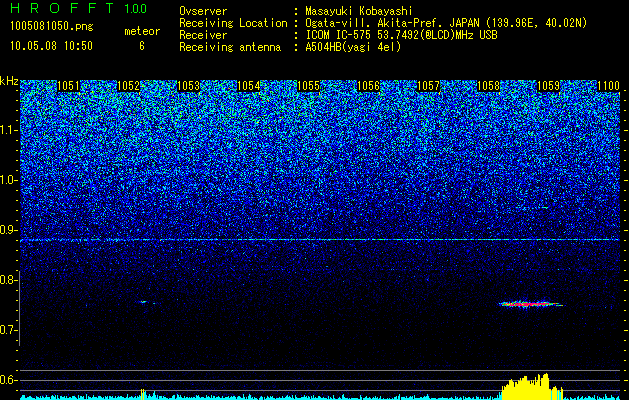Click time marker 1100

[609, 86]
